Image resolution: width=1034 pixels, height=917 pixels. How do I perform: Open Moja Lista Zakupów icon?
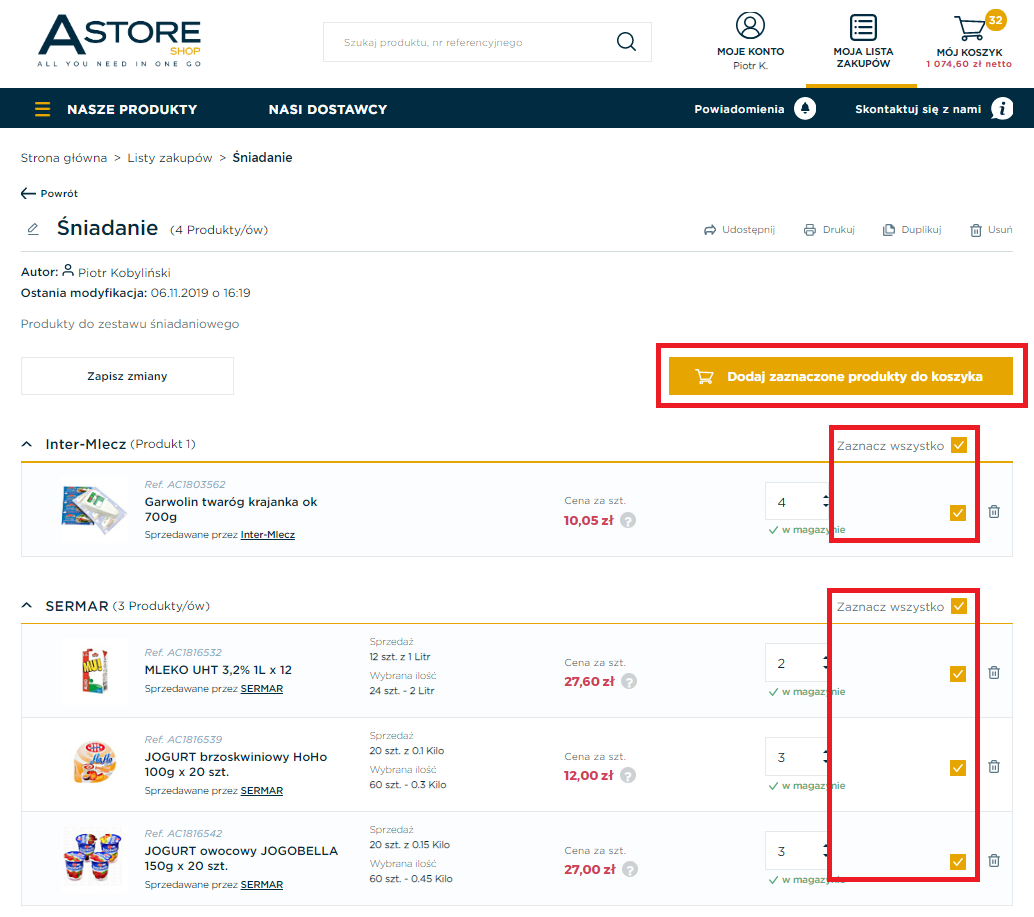[x=863, y=28]
